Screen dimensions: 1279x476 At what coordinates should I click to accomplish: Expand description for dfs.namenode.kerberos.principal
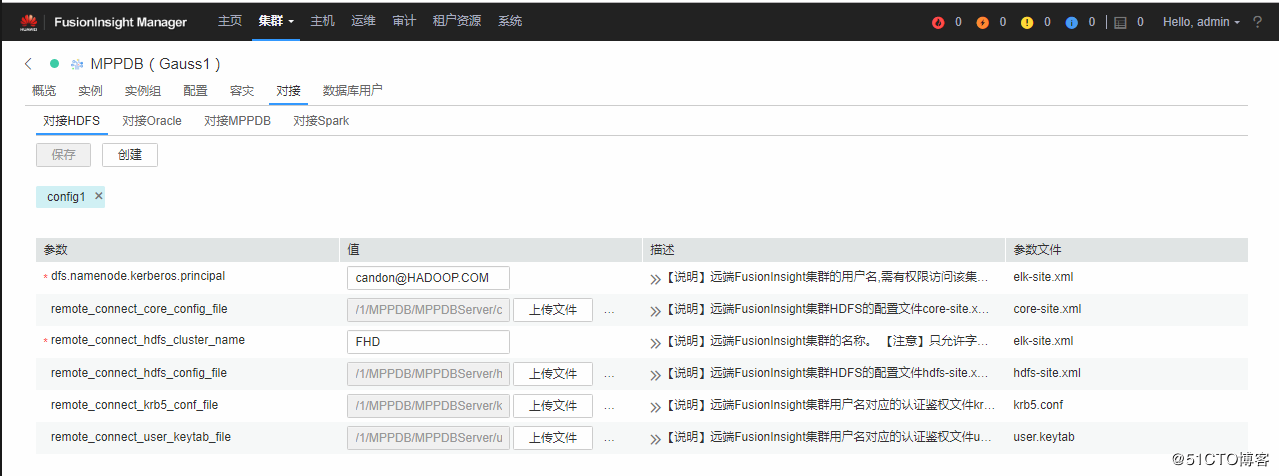pos(655,278)
